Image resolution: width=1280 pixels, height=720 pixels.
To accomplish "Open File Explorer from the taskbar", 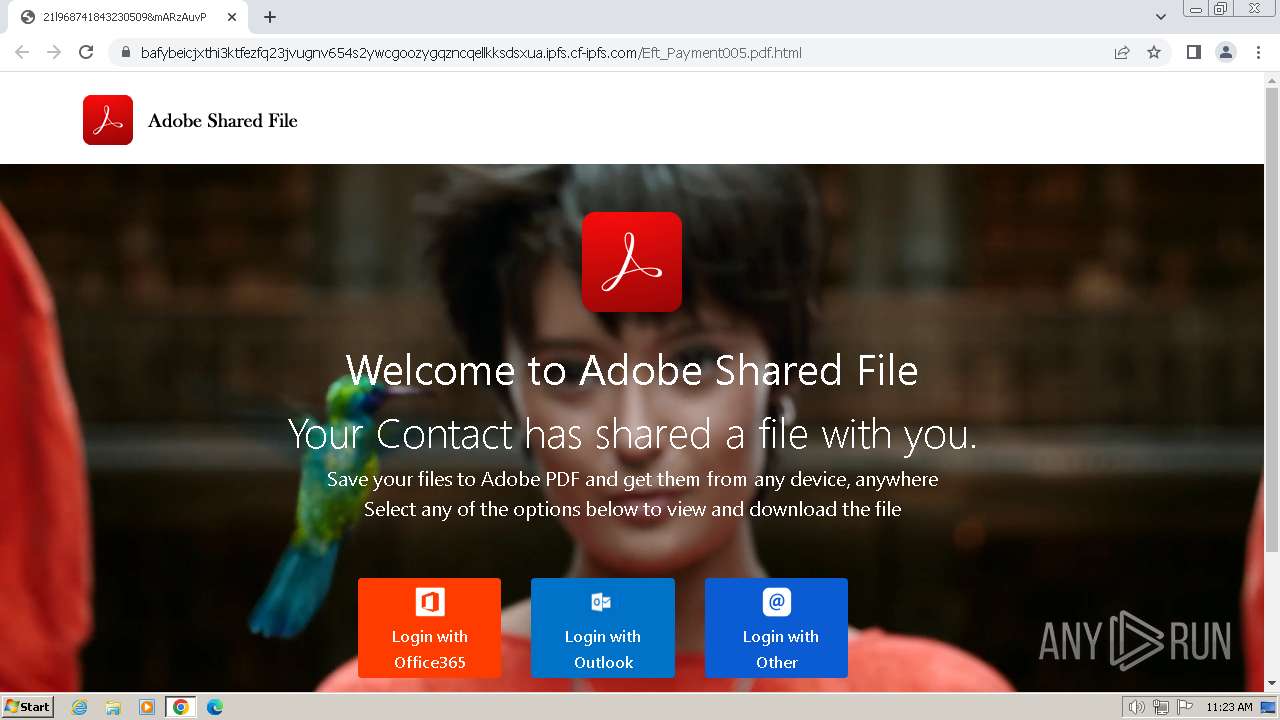I will coord(113,707).
